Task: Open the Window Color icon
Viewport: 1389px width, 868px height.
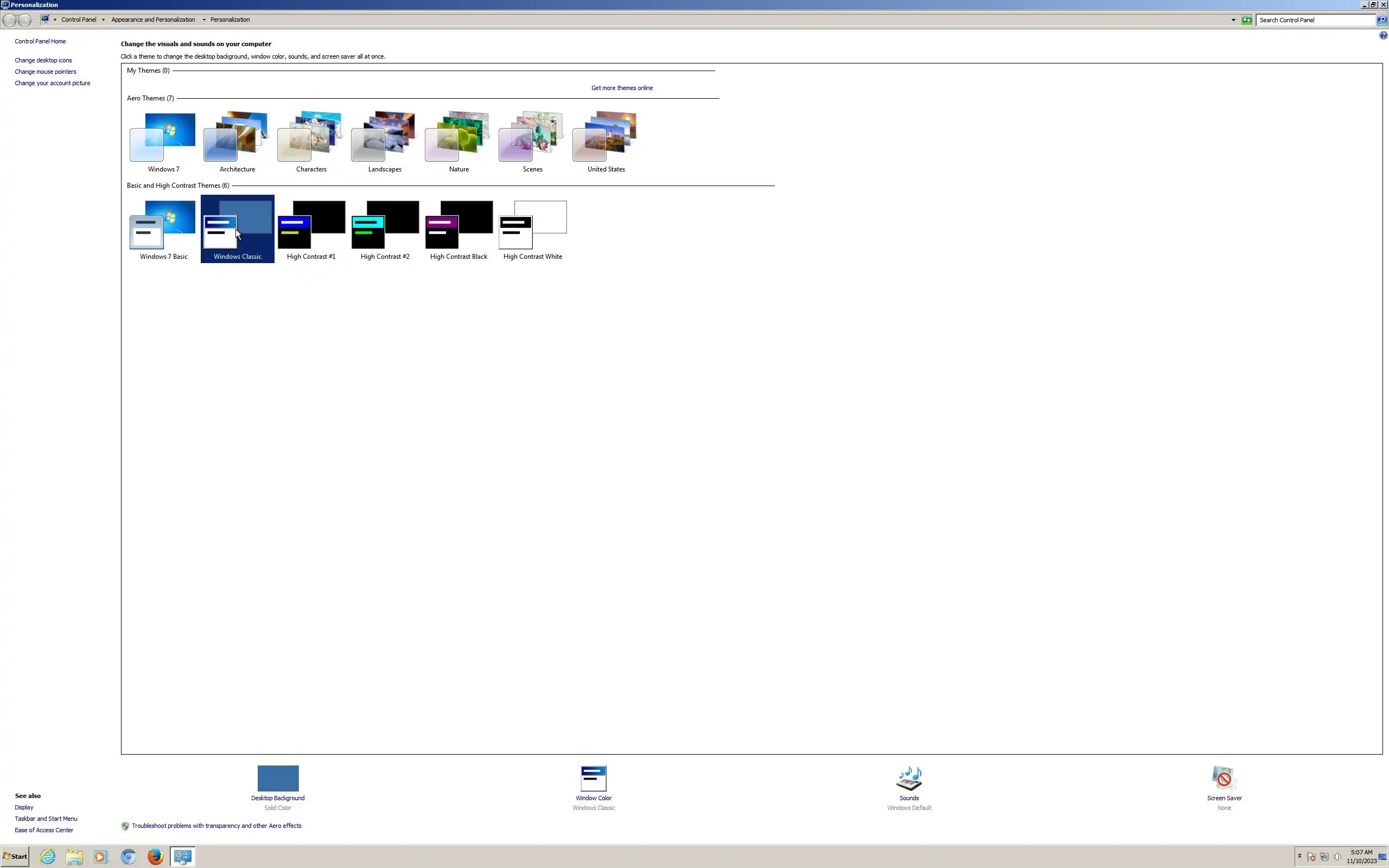Action: pyautogui.click(x=593, y=779)
